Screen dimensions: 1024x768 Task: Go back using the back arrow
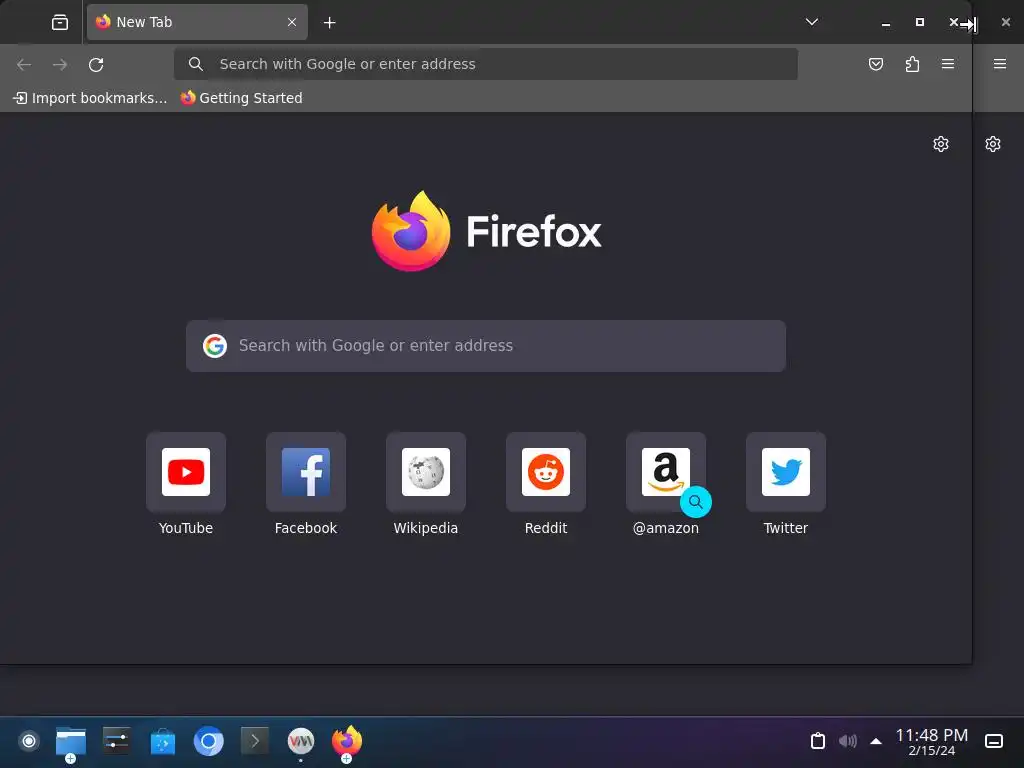coord(24,64)
